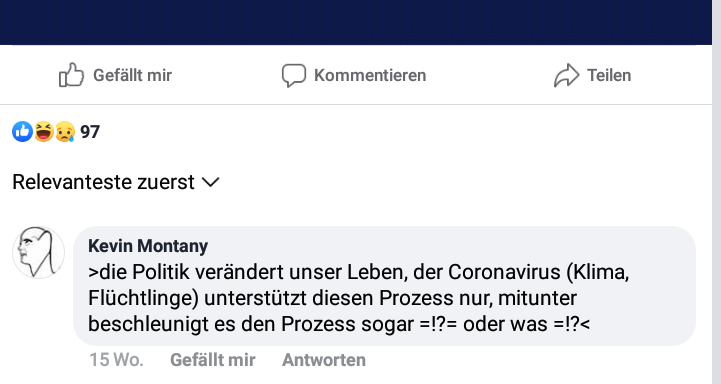Image resolution: width=721 pixels, height=384 pixels.
Task: Open the list behind the 97 reactions count
Action: (x=90, y=132)
